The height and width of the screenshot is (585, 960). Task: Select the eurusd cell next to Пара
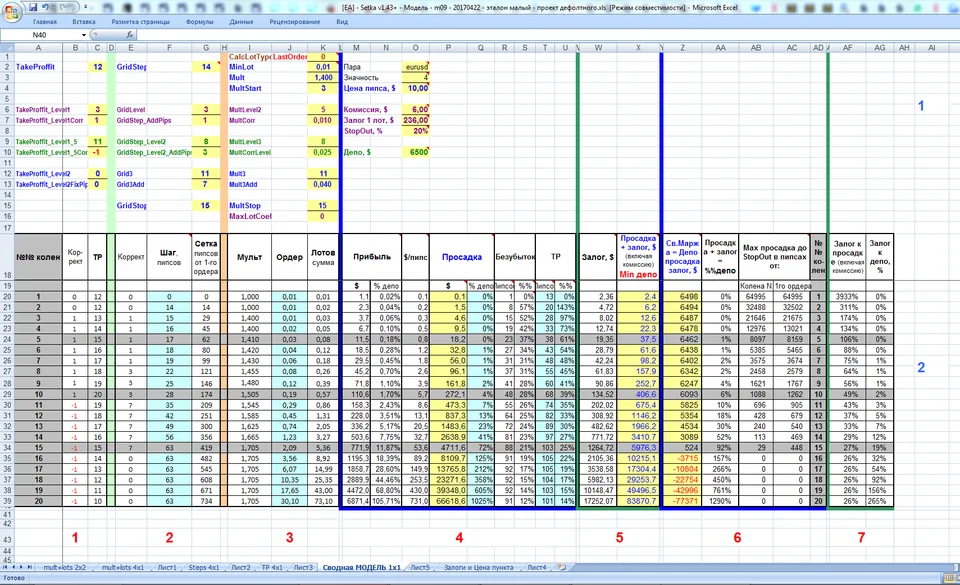tap(416, 67)
